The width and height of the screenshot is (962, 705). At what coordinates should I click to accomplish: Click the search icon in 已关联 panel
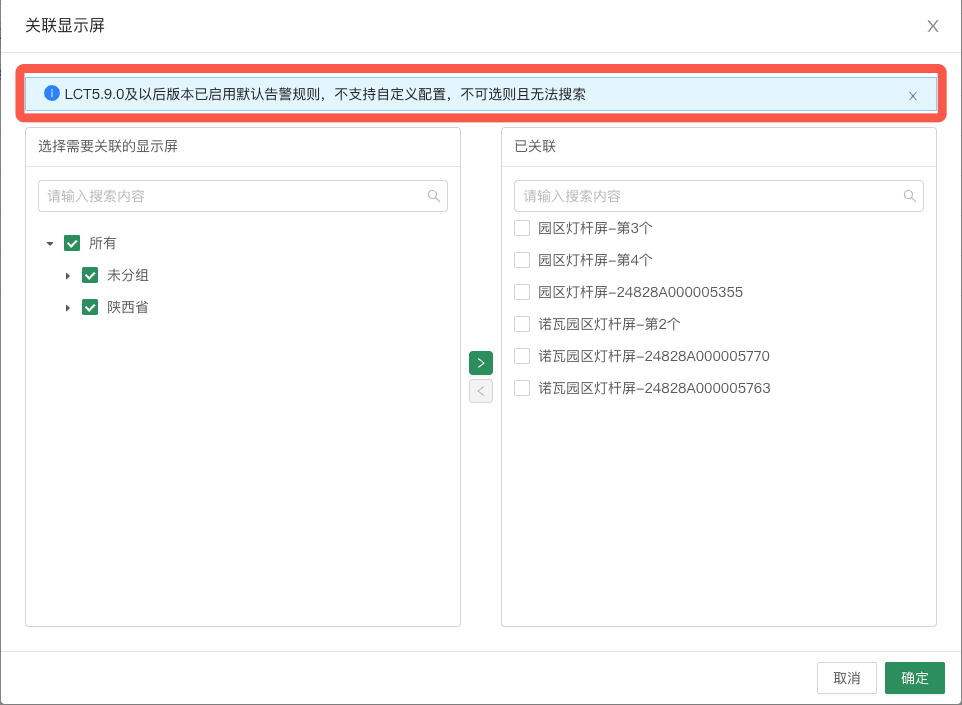click(x=910, y=196)
